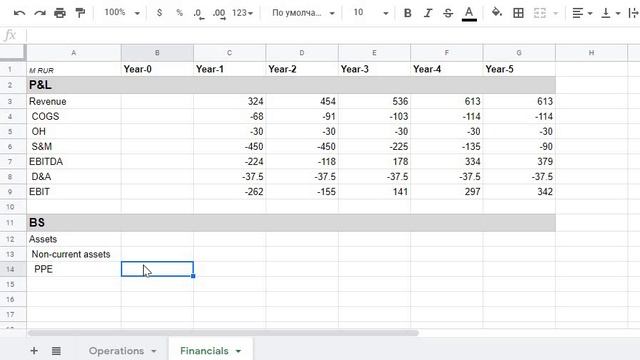The width and height of the screenshot is (640, 360).
Task: Open the font family dropdown
Action: click(x=303, y=13)
